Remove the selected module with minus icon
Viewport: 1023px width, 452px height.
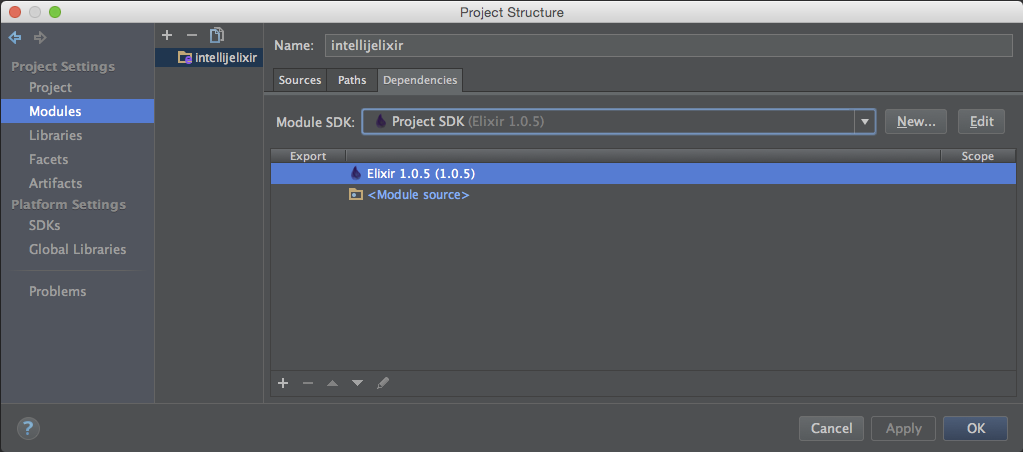(x=192, y=35)
